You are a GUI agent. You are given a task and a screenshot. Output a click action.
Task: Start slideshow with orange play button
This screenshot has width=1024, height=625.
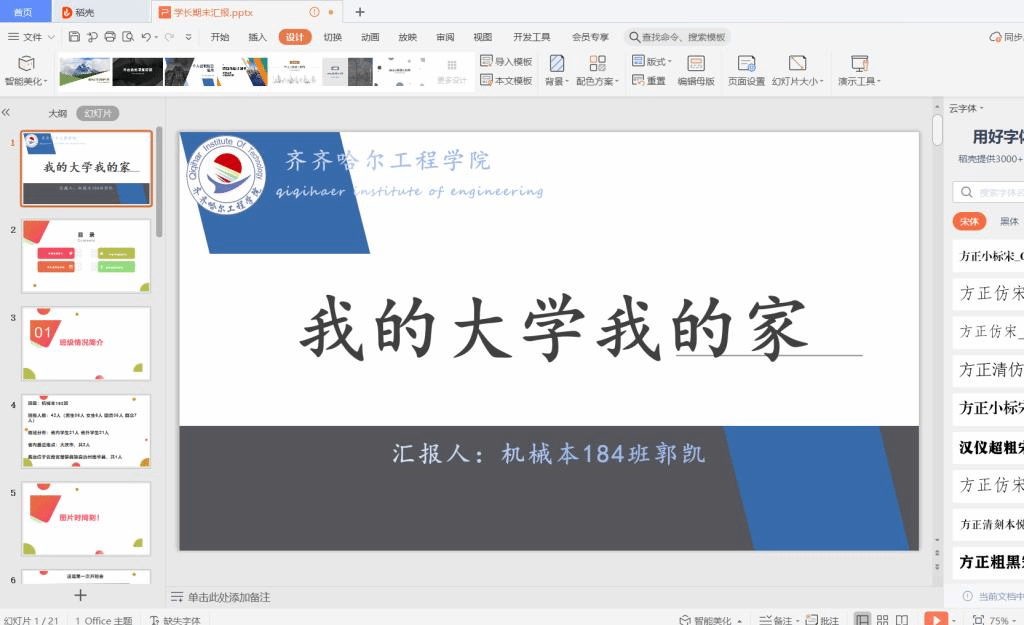coord(935,620)
